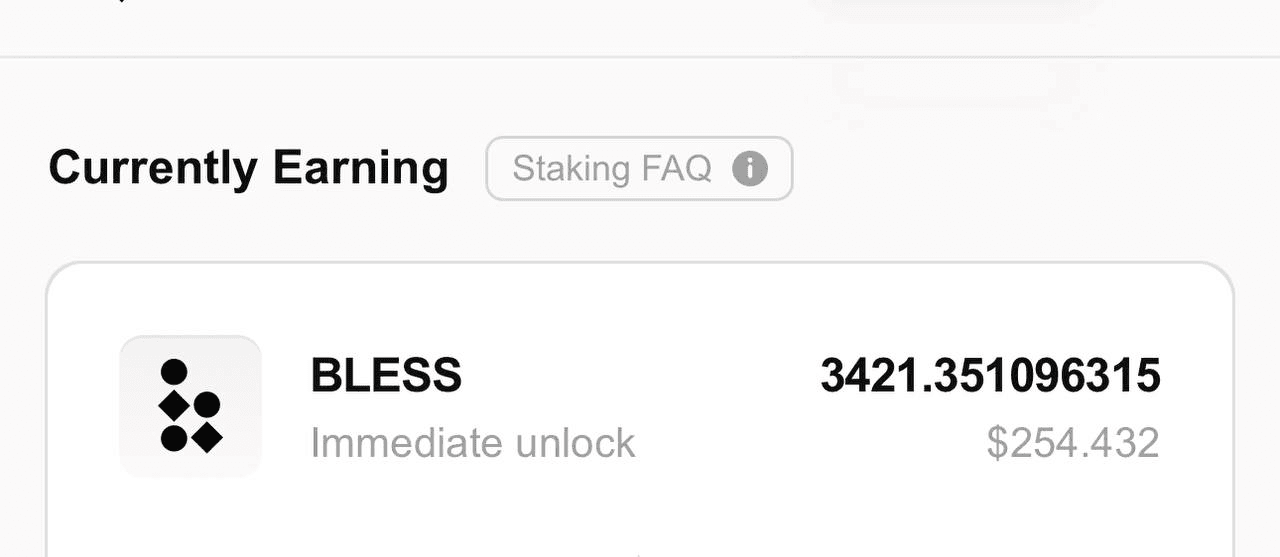Viewport: 1280px width, 557px height.
Task: Click the partial icon at top left edge
Action: [119, 2]
